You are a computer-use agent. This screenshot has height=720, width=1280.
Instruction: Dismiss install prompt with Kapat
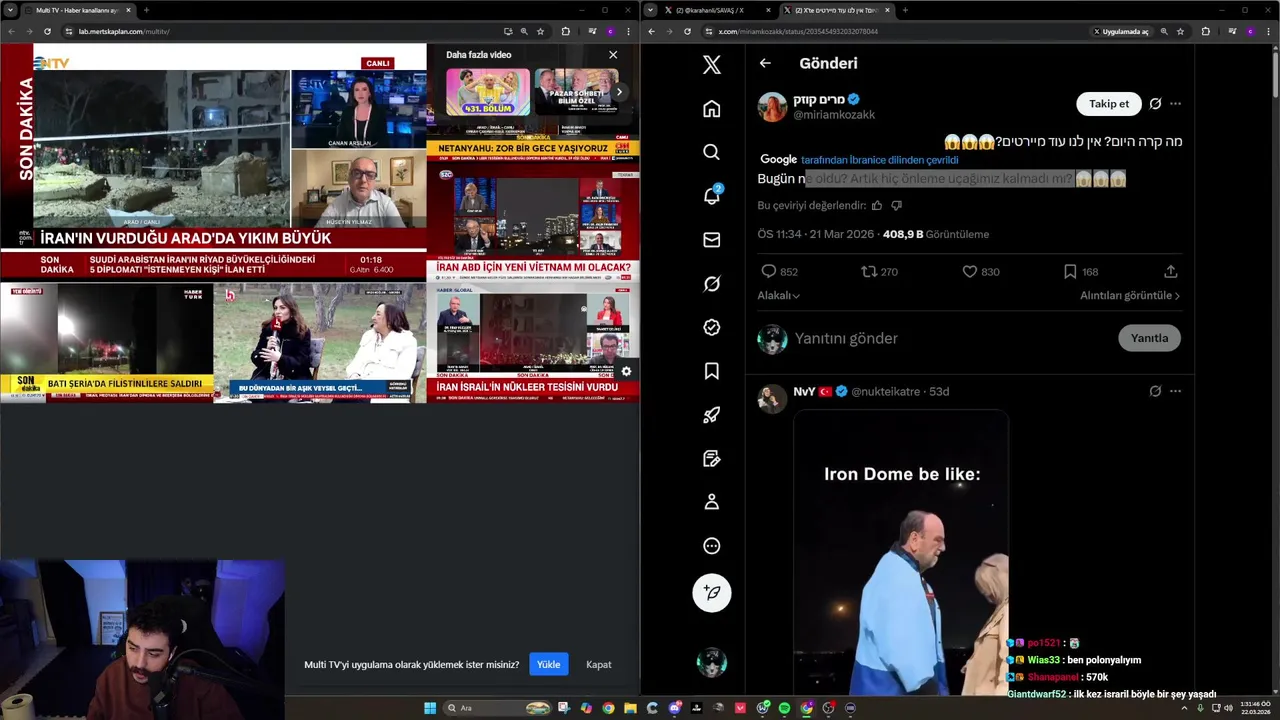(598, 664)
